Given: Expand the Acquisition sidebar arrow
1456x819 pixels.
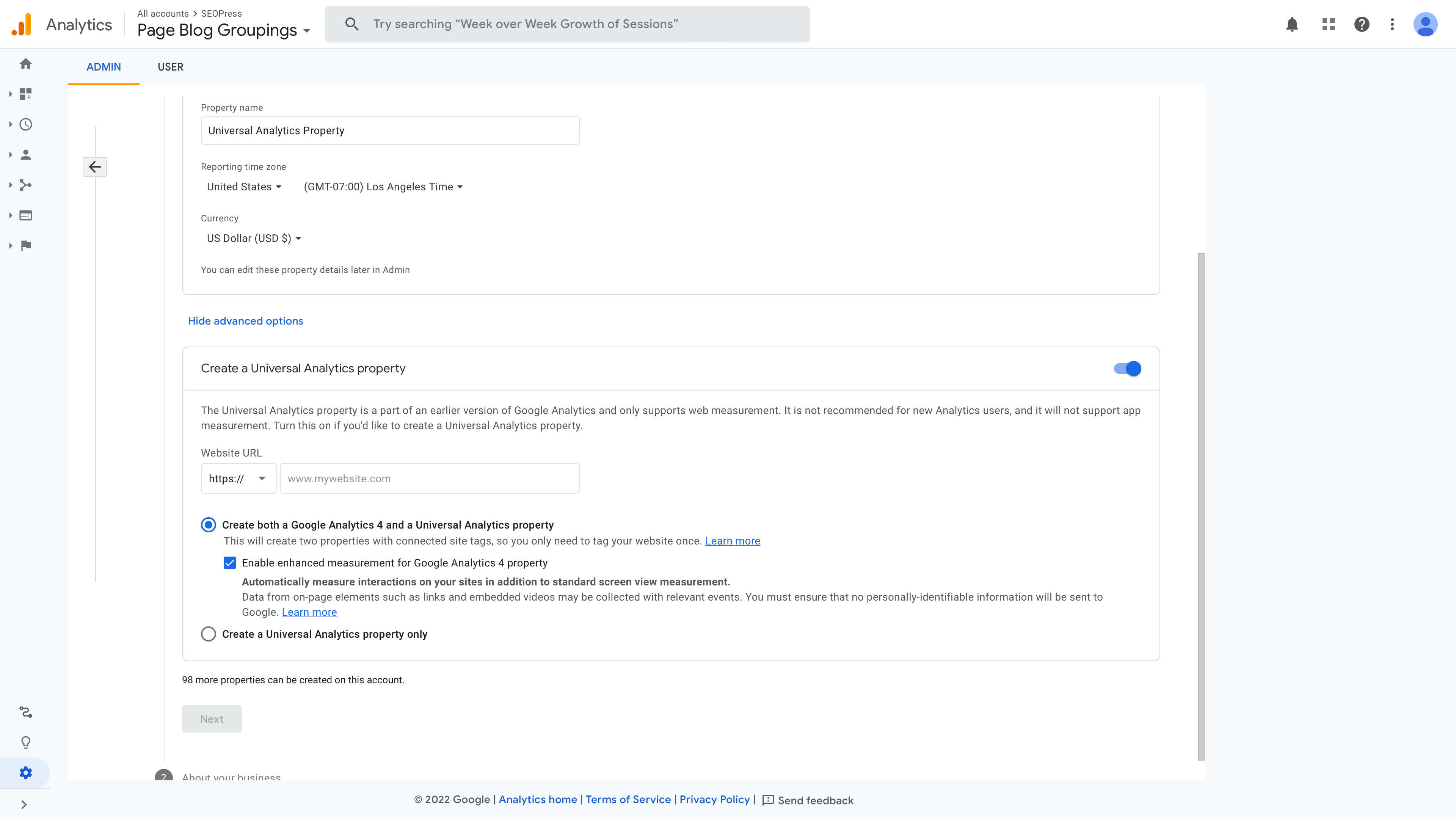Looking at the screenshot, I should pyautogui.click(x=10, y=185).
